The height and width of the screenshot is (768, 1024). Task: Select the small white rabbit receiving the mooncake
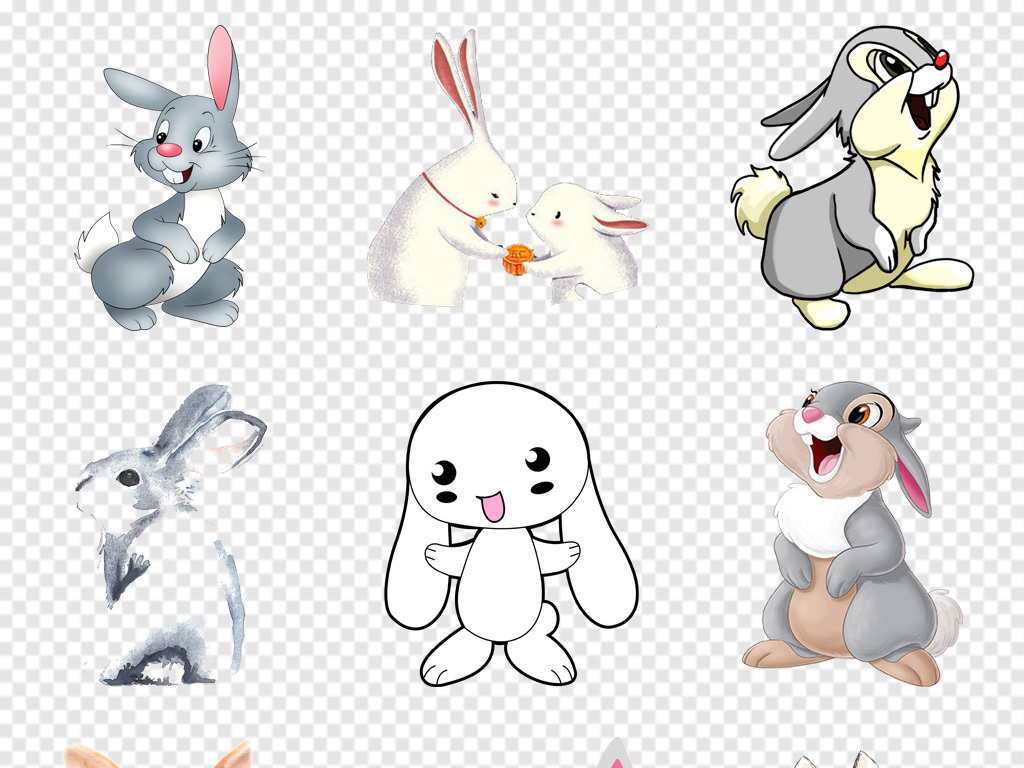[584, 242]
